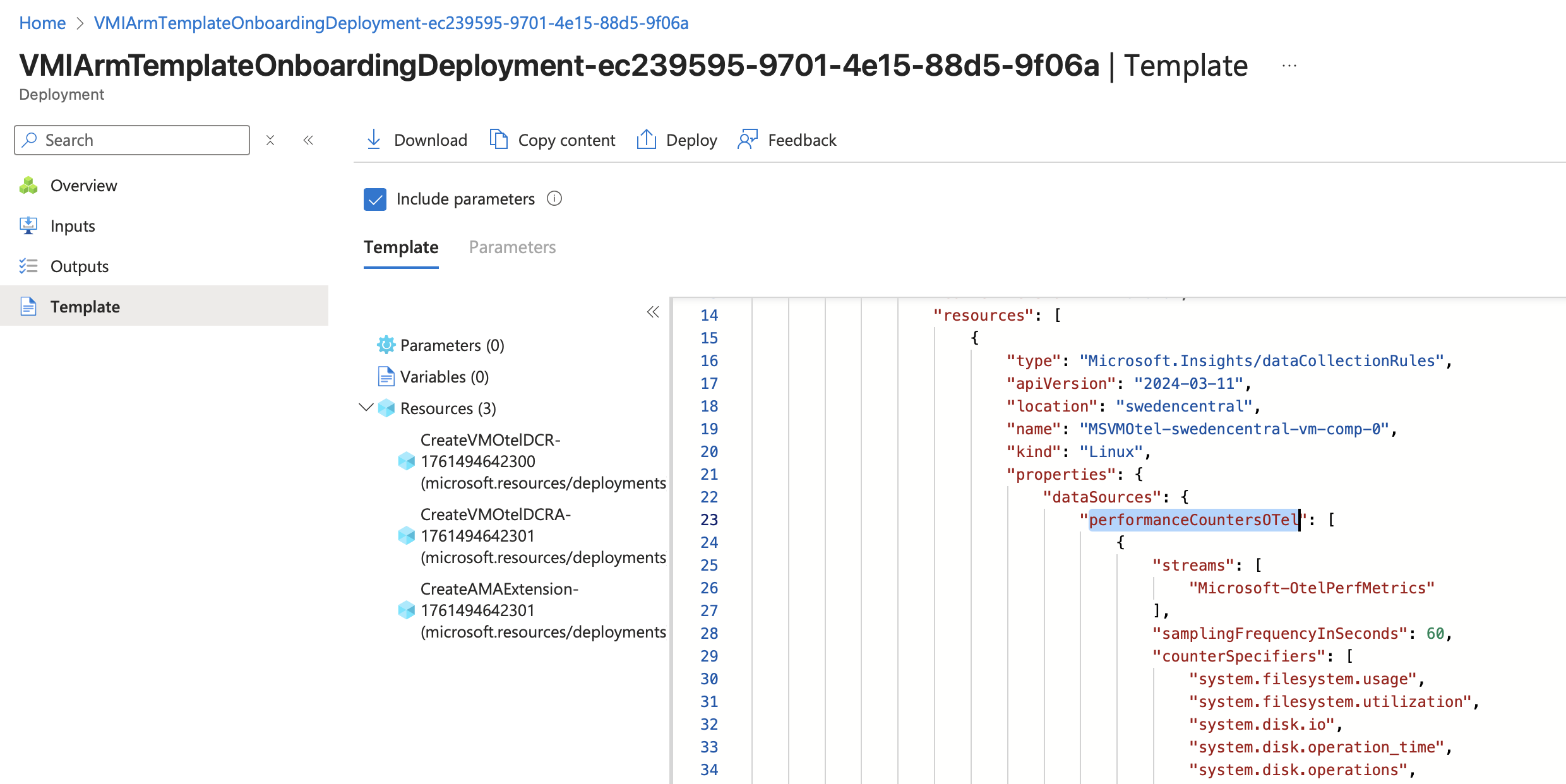Open the ellipsis menu beside Template title
Viewport: 1566px width, 784px height.
tap(1288, 65)
